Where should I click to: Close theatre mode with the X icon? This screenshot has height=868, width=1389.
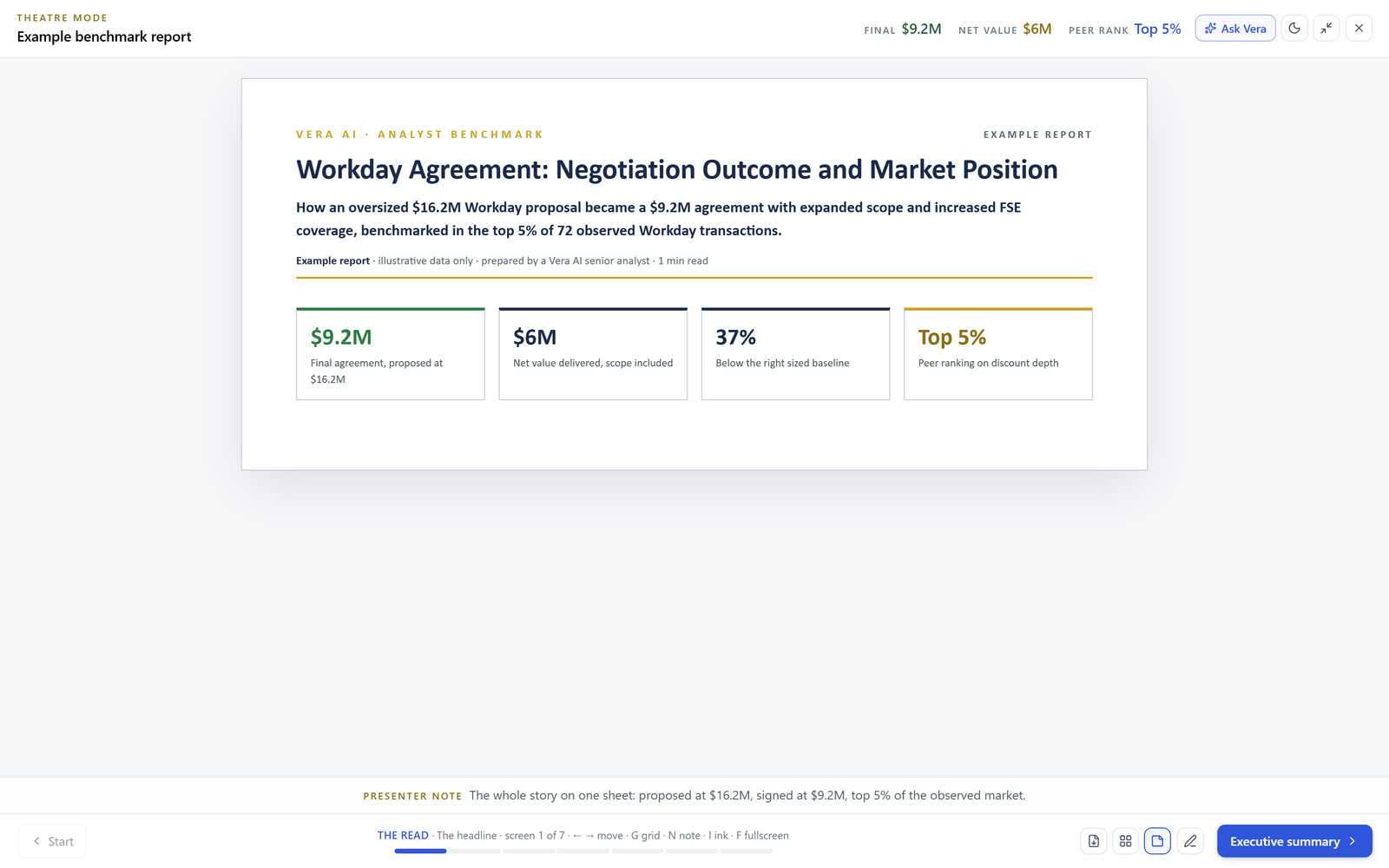(x=1359, y=29)
